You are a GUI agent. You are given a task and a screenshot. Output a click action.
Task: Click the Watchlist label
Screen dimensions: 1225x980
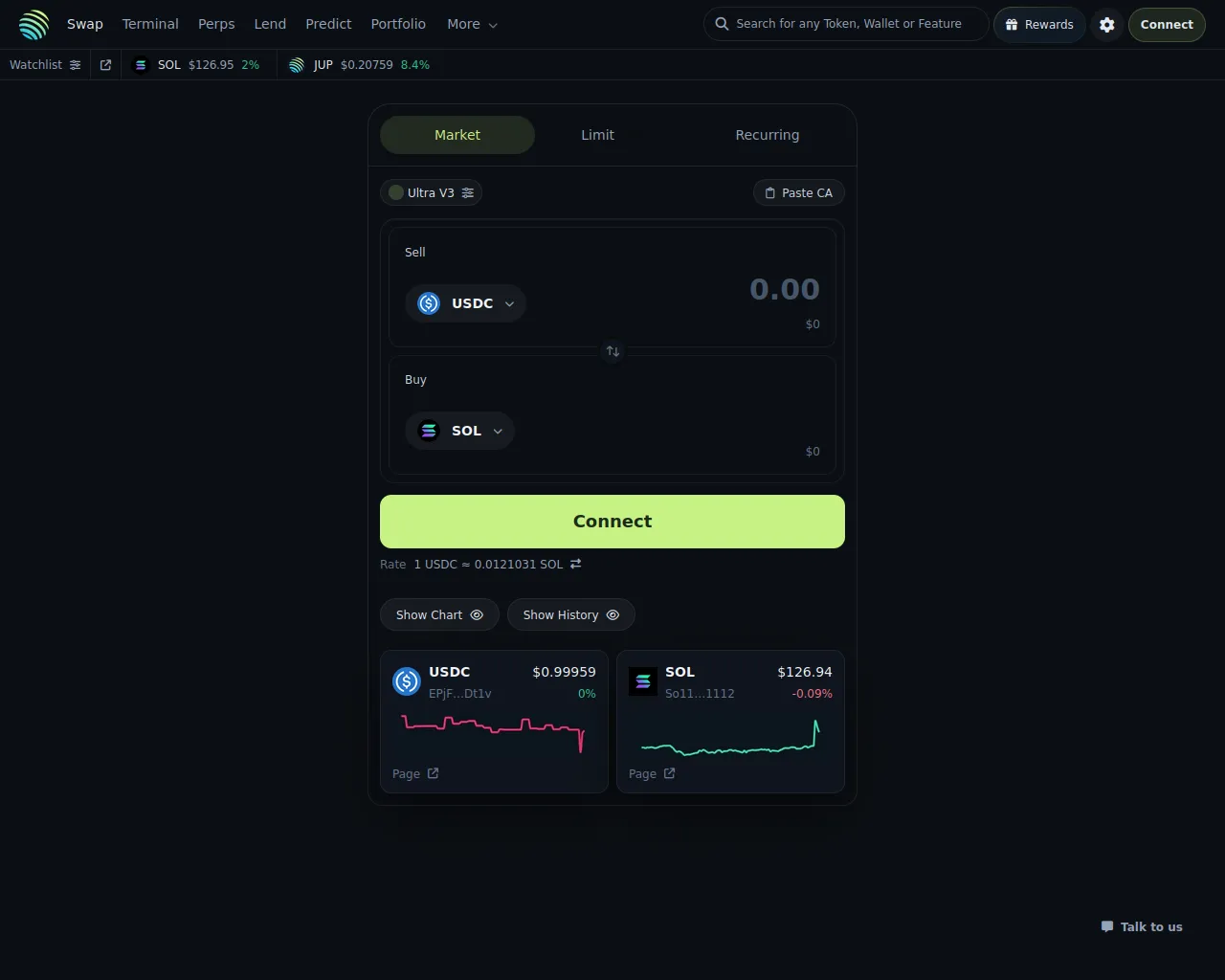click(x=35, y=65)
